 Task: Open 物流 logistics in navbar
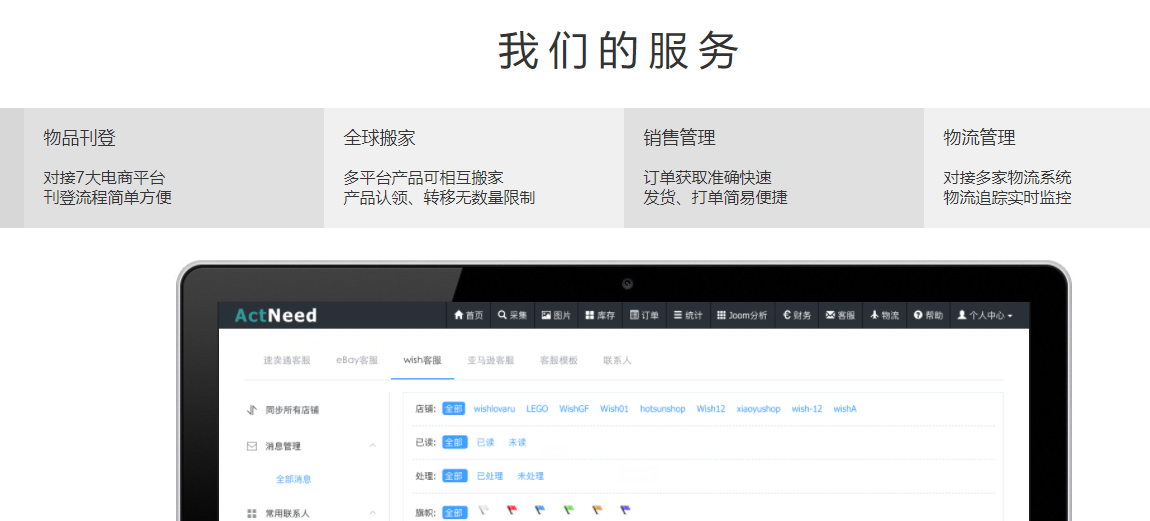[884, 315]
